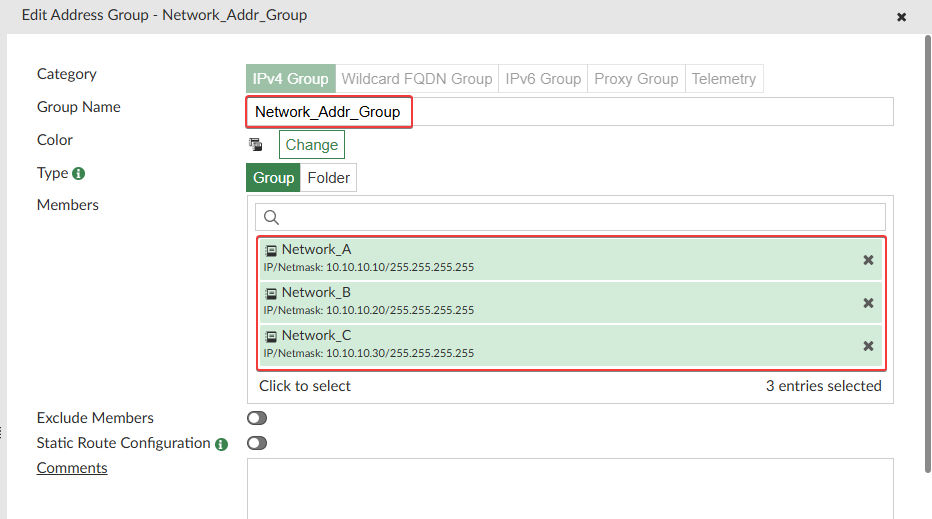This screenshot has width=932, height=519.
Task: Click the dialog's vertical scrollbar
Action: coord(927,254)
